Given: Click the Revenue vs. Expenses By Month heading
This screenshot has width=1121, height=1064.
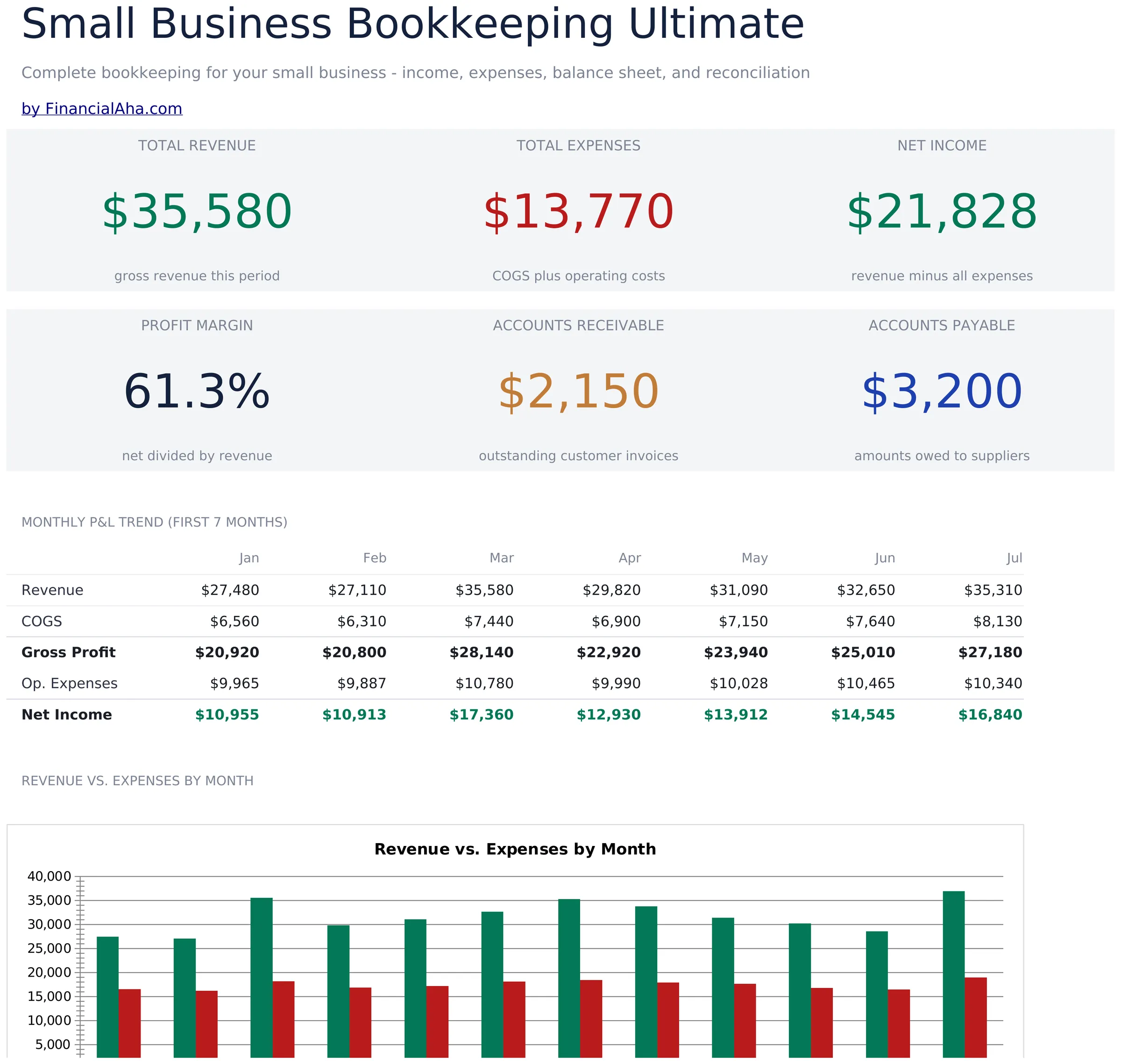Looking at the screenshot, I should coord(137,781).
